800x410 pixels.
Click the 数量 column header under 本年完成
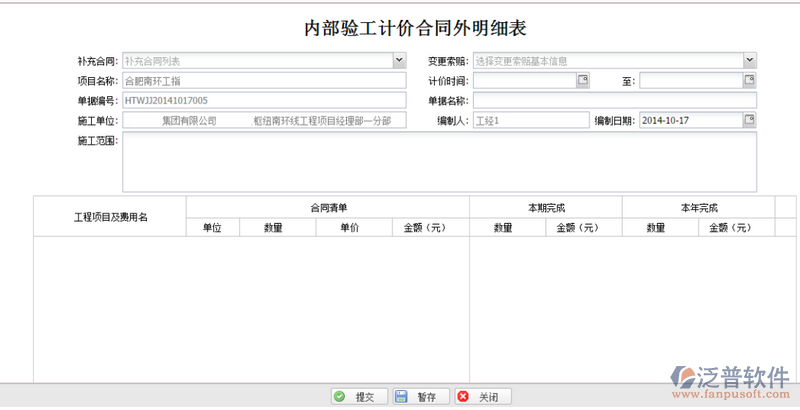coord(656,228)
